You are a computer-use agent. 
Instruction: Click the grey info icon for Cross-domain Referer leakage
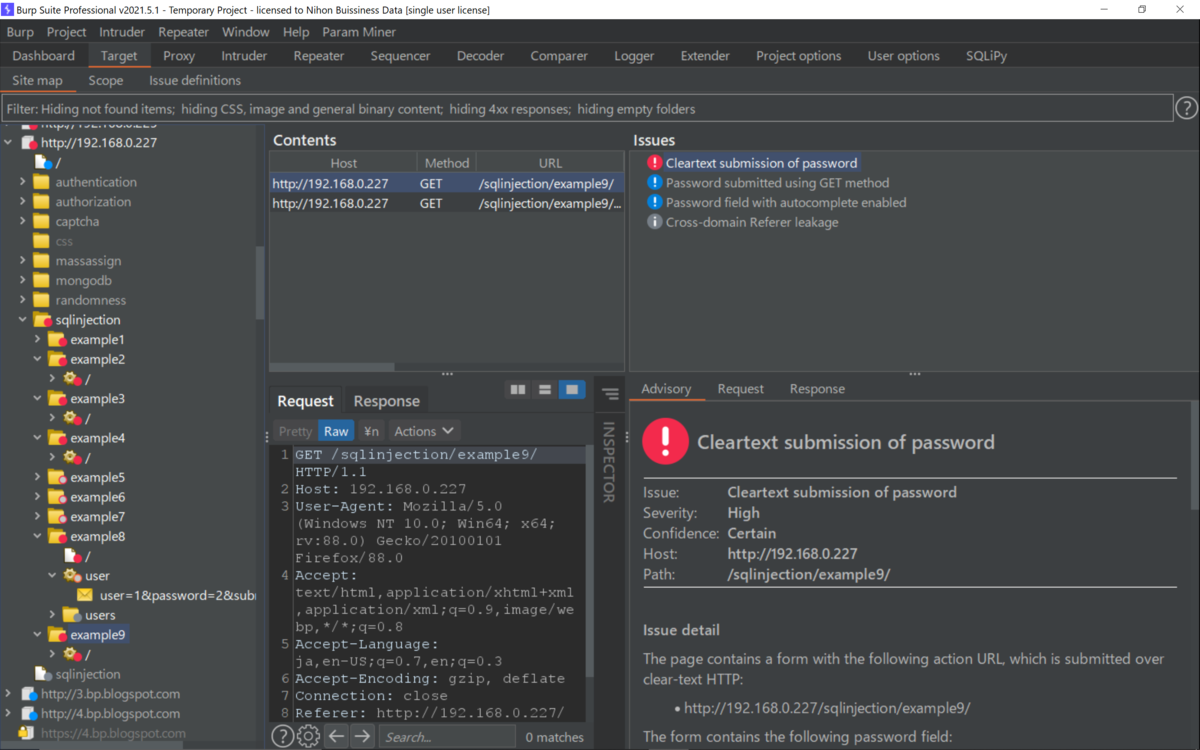(x=654, y=222)
